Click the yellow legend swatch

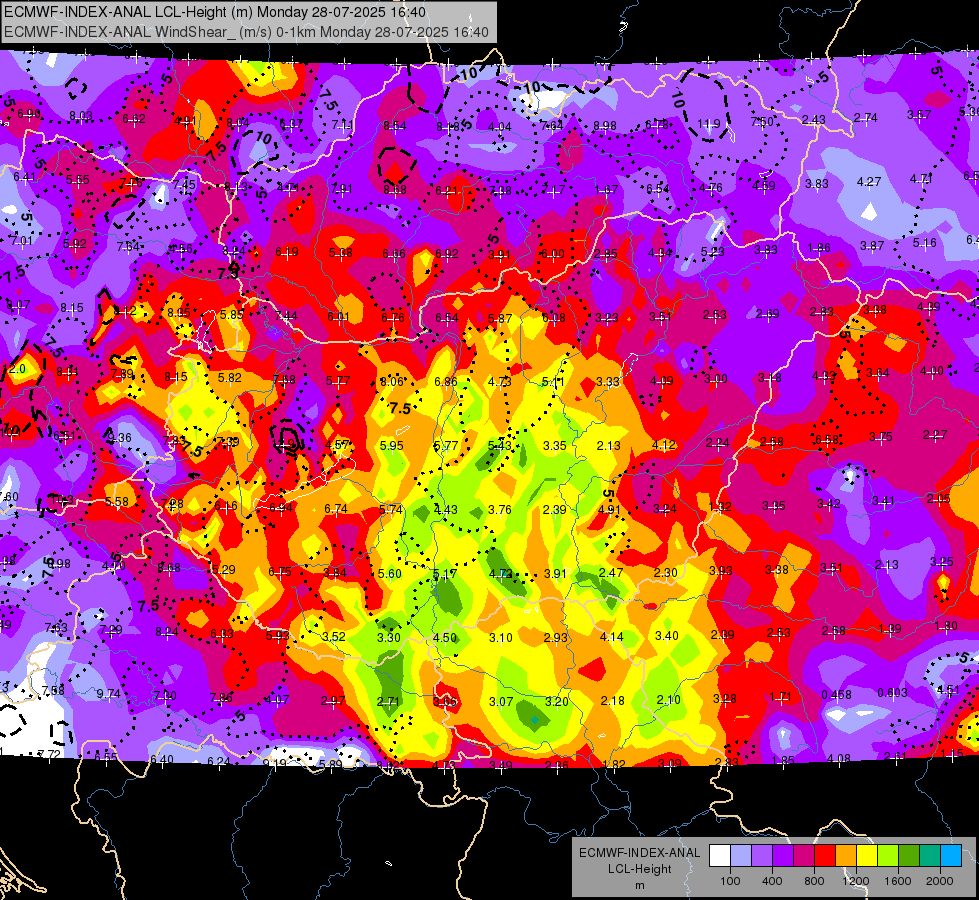(x=867, y=856)
